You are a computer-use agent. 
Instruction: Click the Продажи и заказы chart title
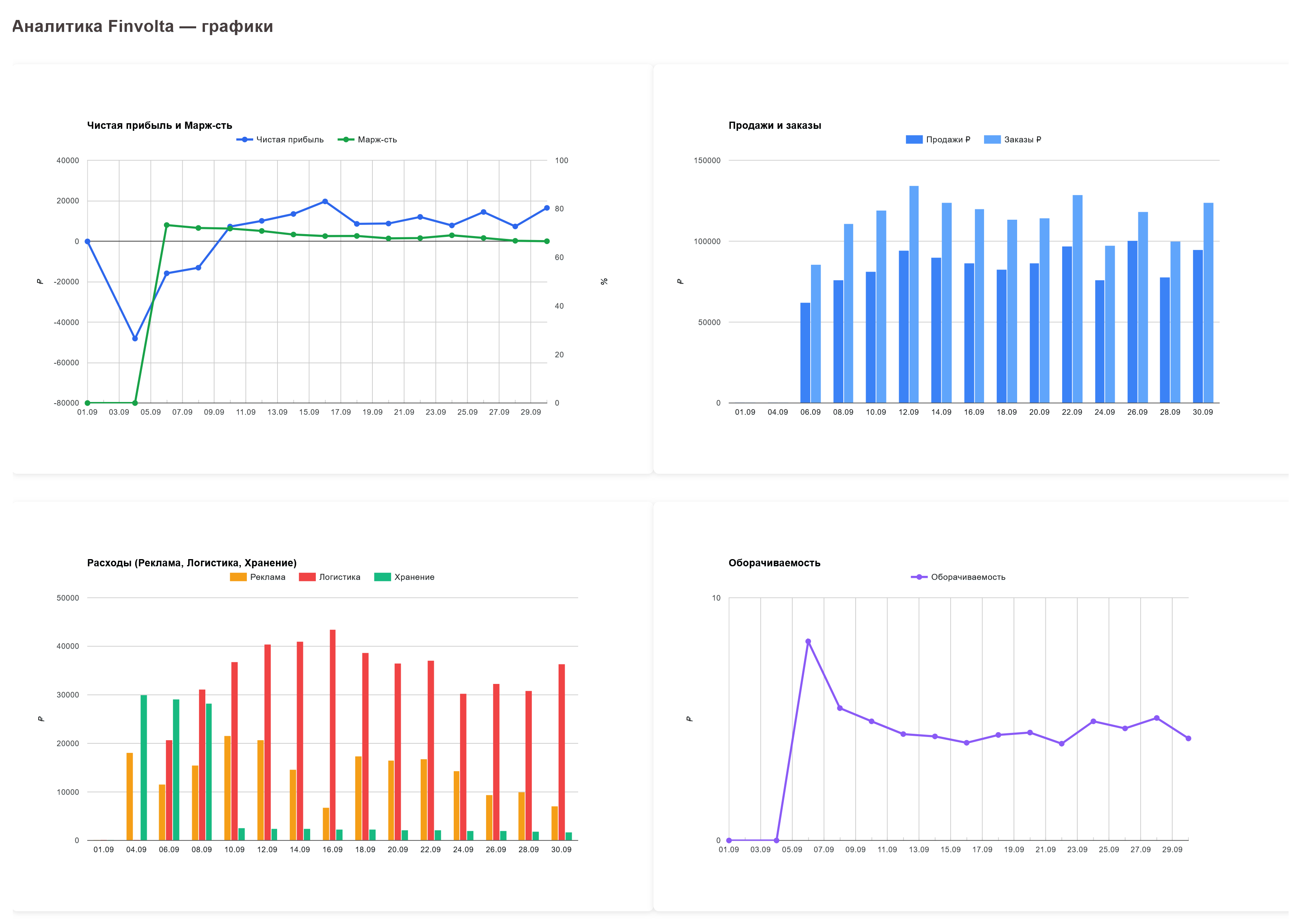[x=775, y=126]
